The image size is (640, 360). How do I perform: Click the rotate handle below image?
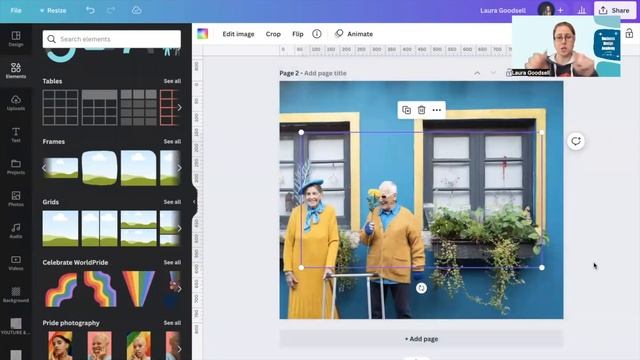[x=421, y=288]
